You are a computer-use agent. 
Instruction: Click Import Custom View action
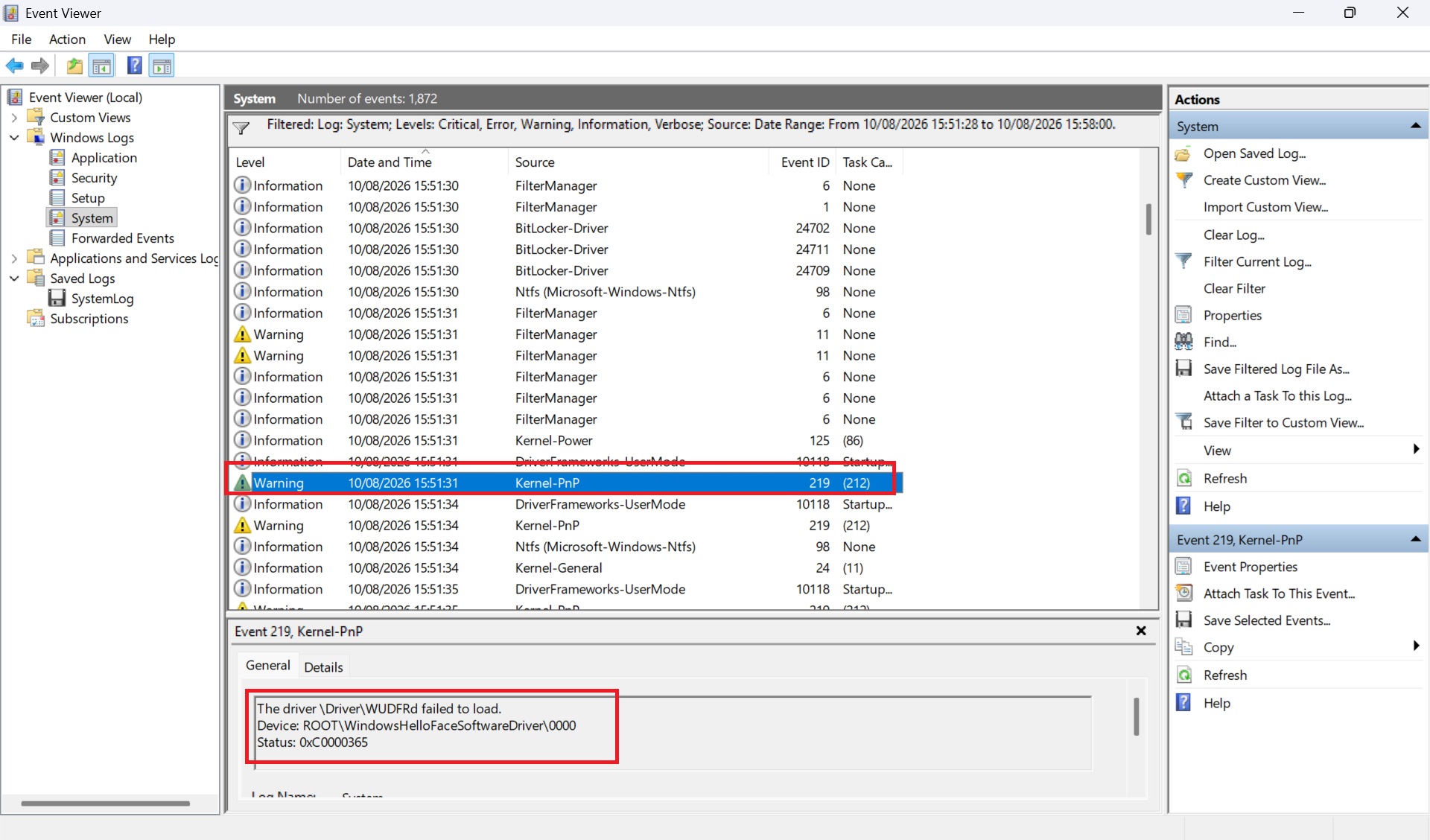pyautogui.click(x=1265, y=207)
